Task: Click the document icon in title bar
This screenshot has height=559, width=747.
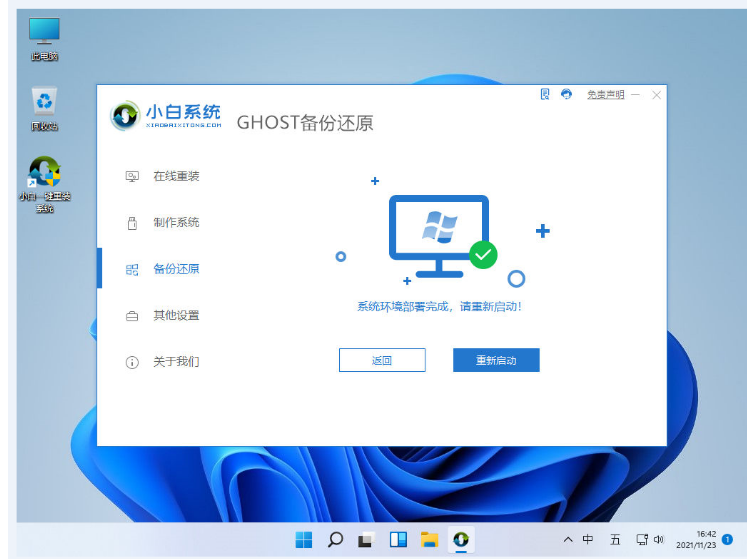Action: (545, 94)
